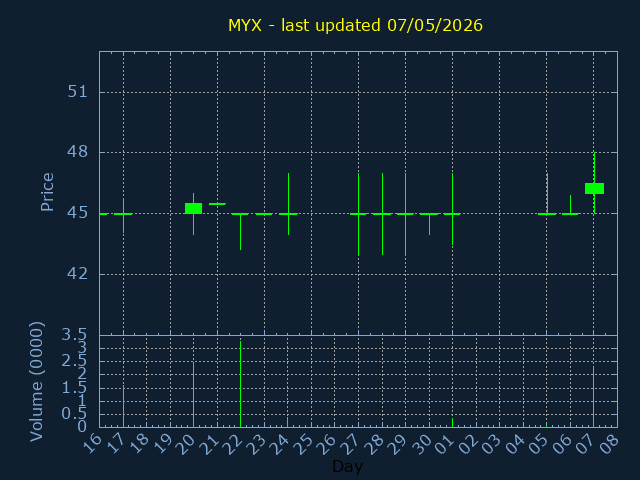640x480 pixels.
Task: Click the long wick candle on day 28
Action: 382,214
